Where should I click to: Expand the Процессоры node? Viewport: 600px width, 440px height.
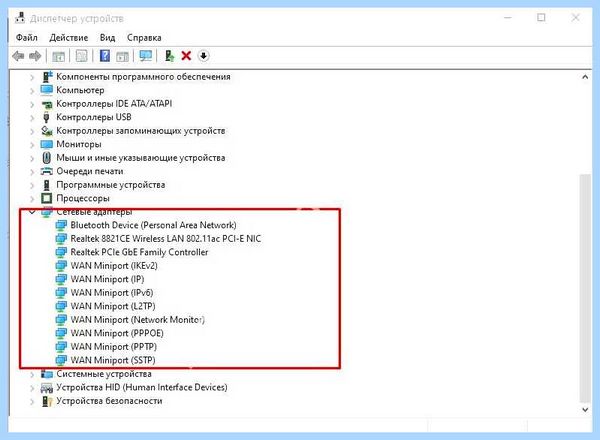point(32,199)
